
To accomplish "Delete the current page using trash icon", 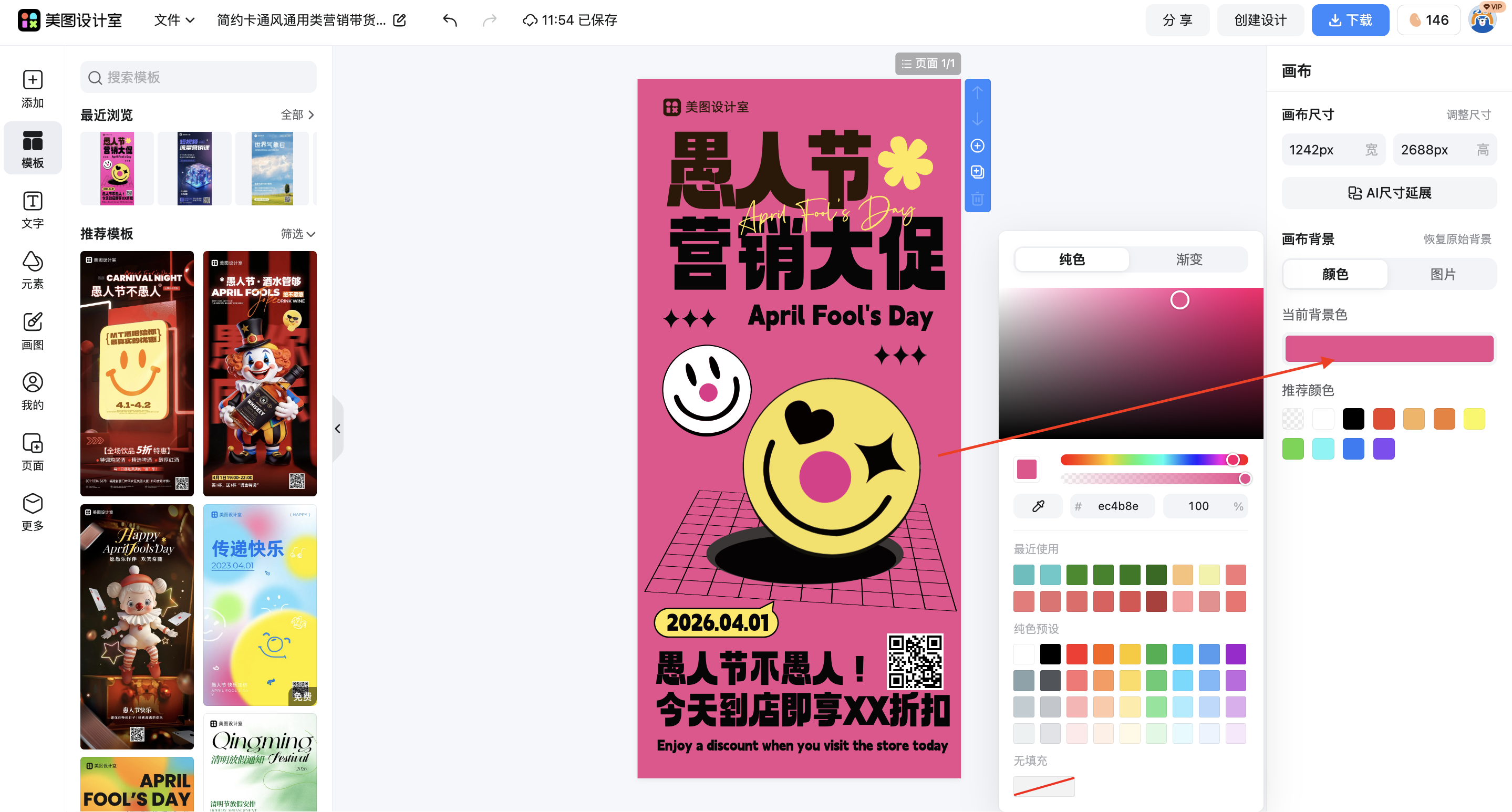I will [x=977, y=200].
